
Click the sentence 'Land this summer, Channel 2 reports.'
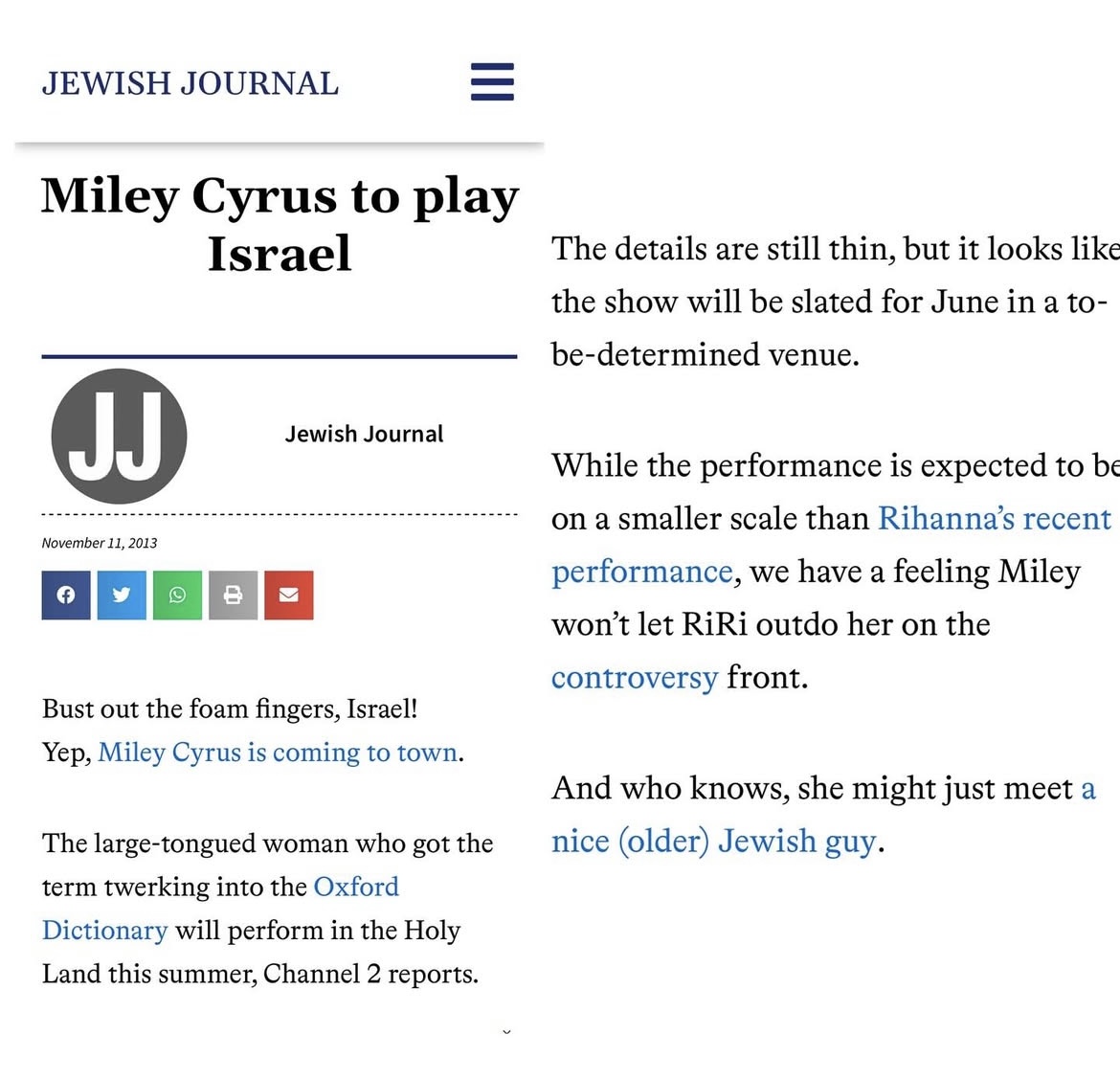[x=260, y=974]
